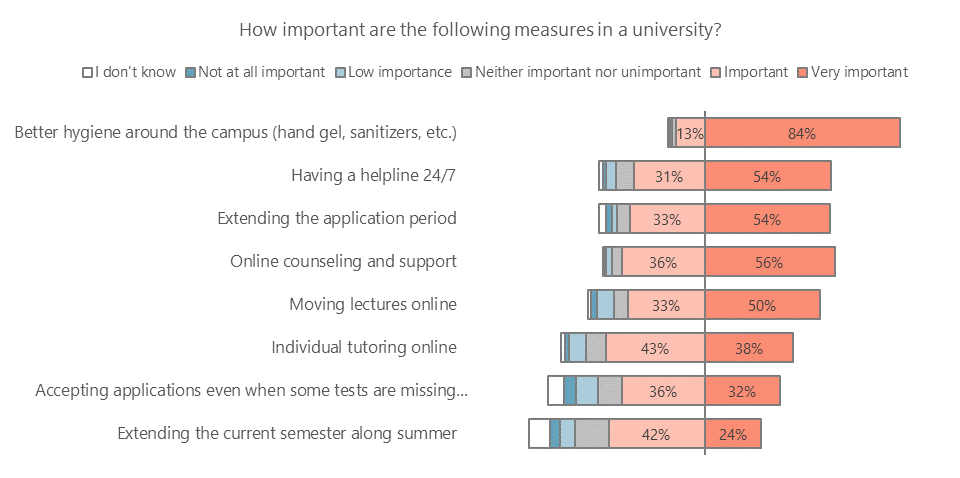Select the 84% Very important hygiene bar

[x=802, y=133]
